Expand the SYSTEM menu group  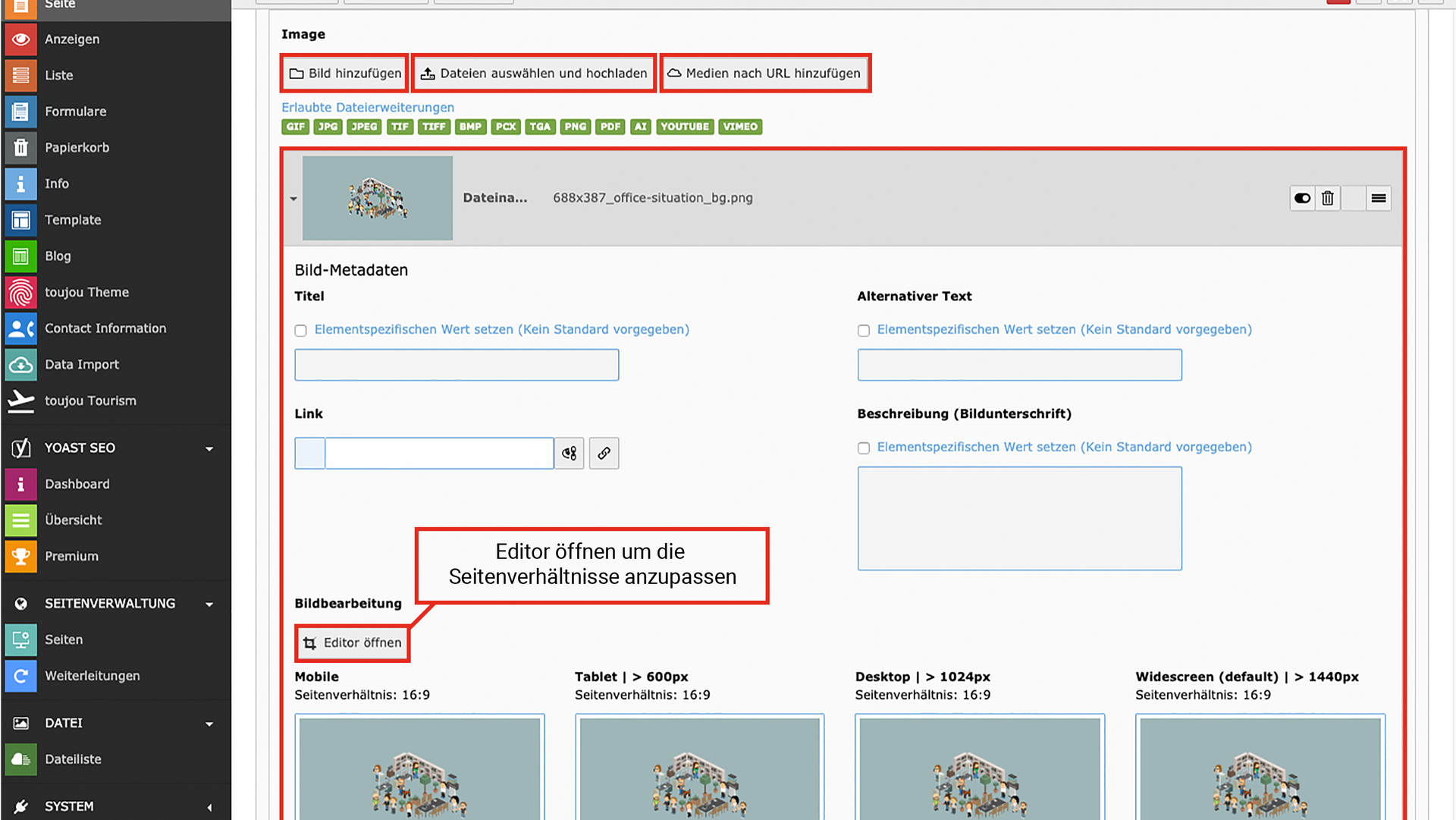(209, 807)
